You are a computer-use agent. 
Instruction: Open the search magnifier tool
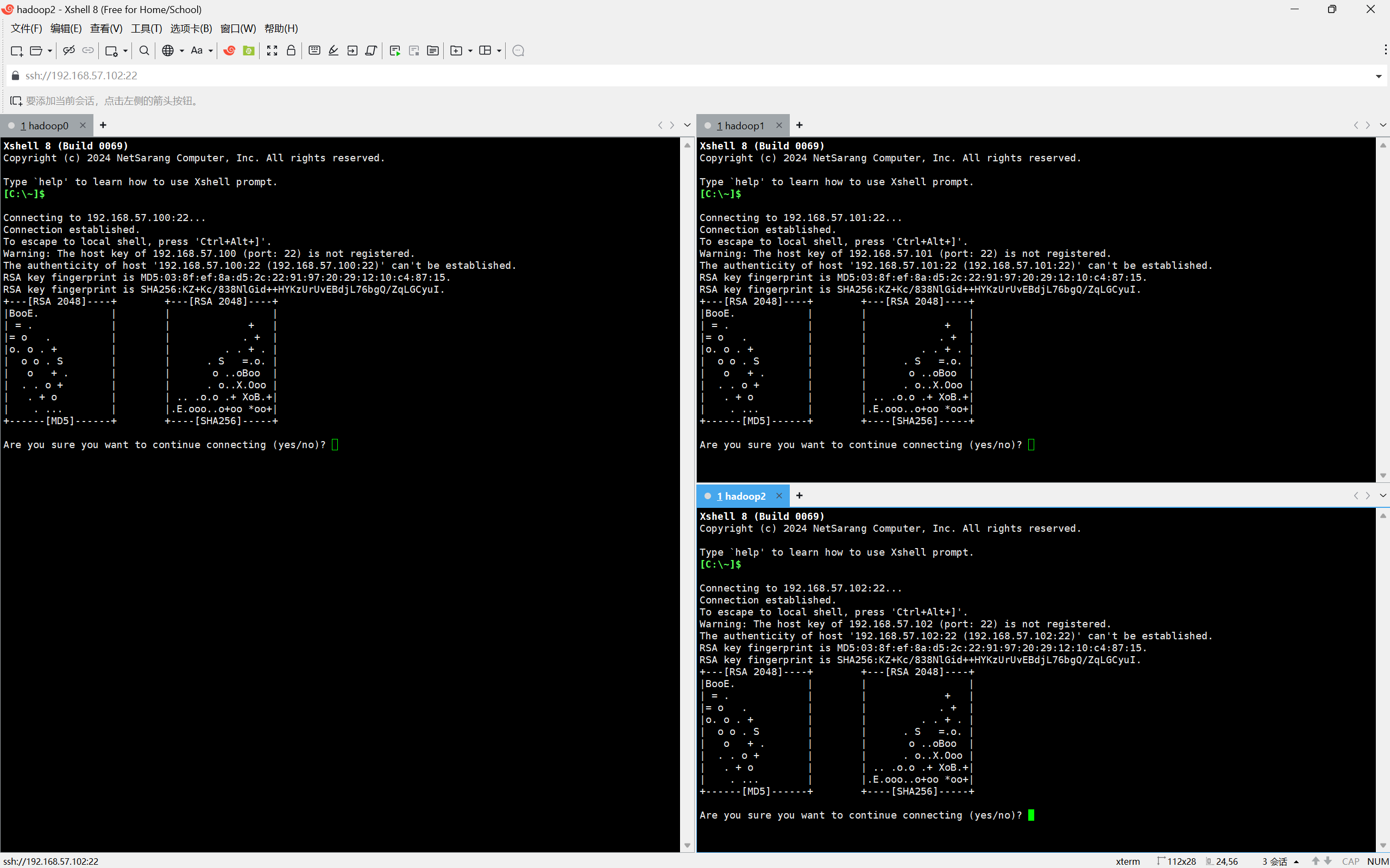(144, 51)
